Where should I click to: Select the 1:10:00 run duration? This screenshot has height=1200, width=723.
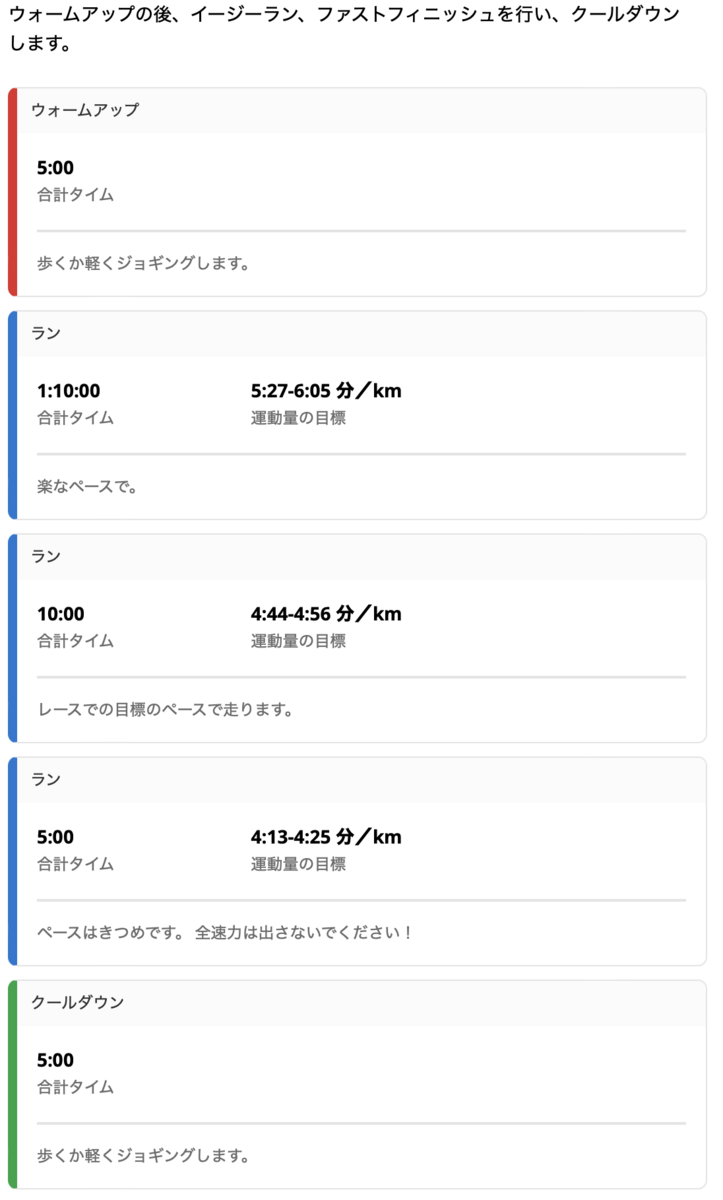68,391
